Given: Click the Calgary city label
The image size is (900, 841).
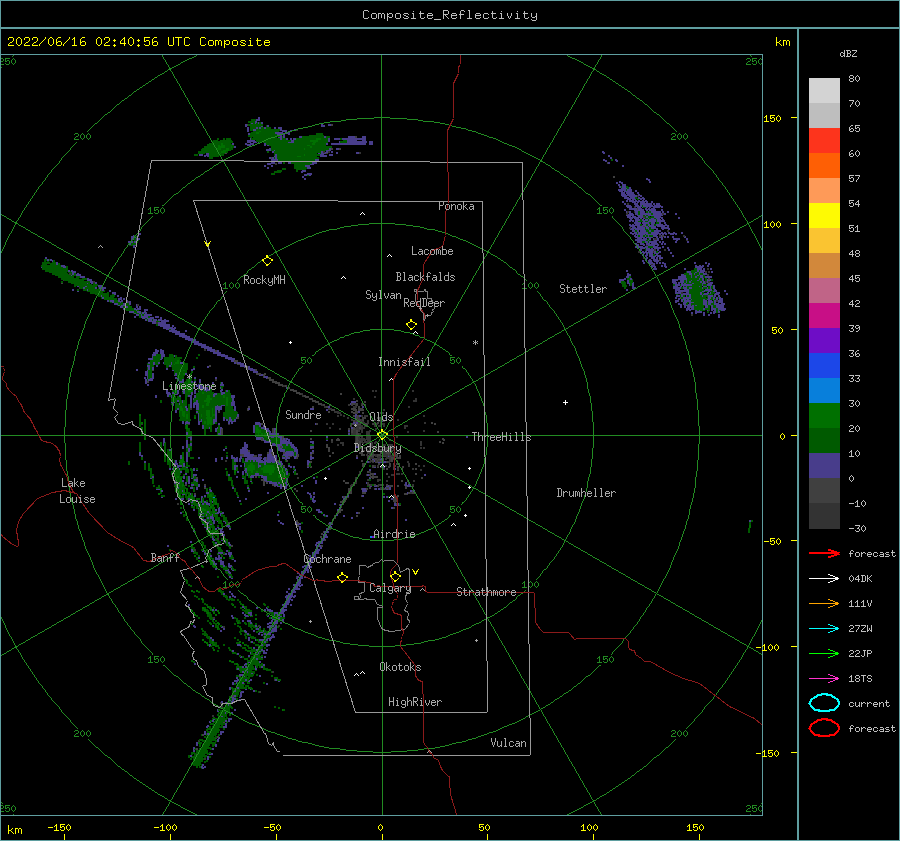Looking at the screenshot, I should coord(390,588).
